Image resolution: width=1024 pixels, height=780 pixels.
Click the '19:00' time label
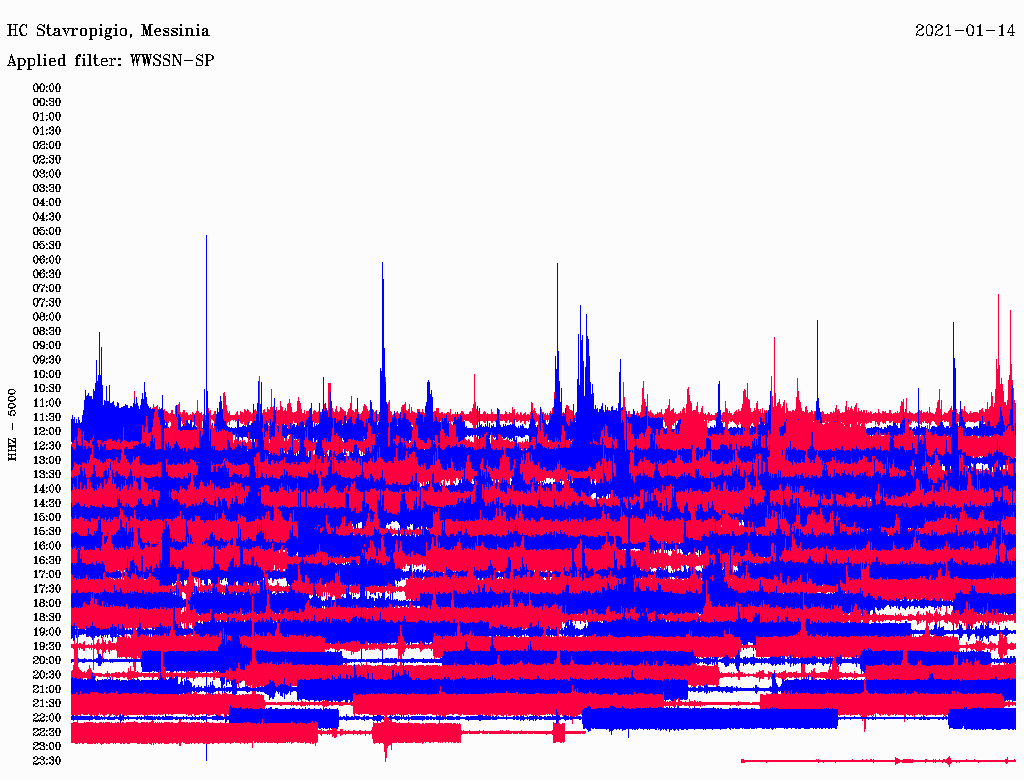(47, 632)
